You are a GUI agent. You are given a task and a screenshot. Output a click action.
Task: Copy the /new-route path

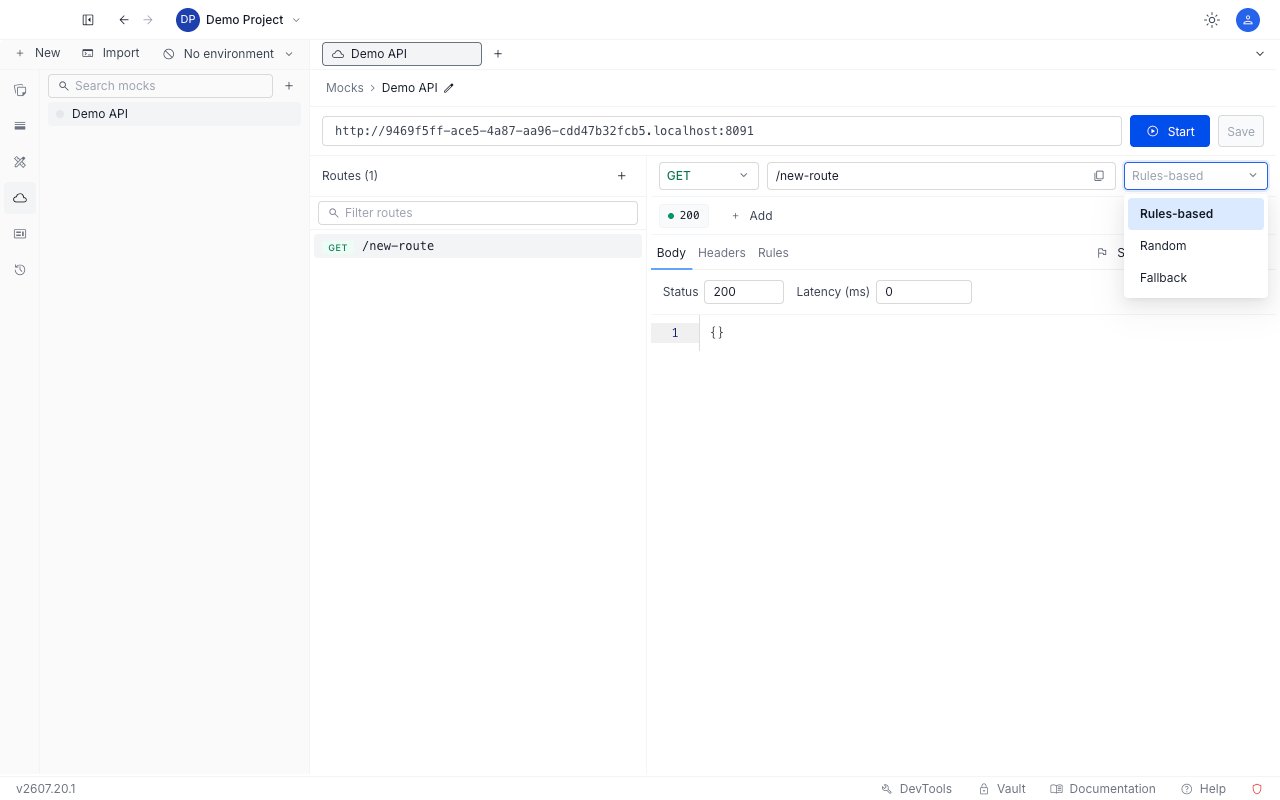(x=1099, y=176)
